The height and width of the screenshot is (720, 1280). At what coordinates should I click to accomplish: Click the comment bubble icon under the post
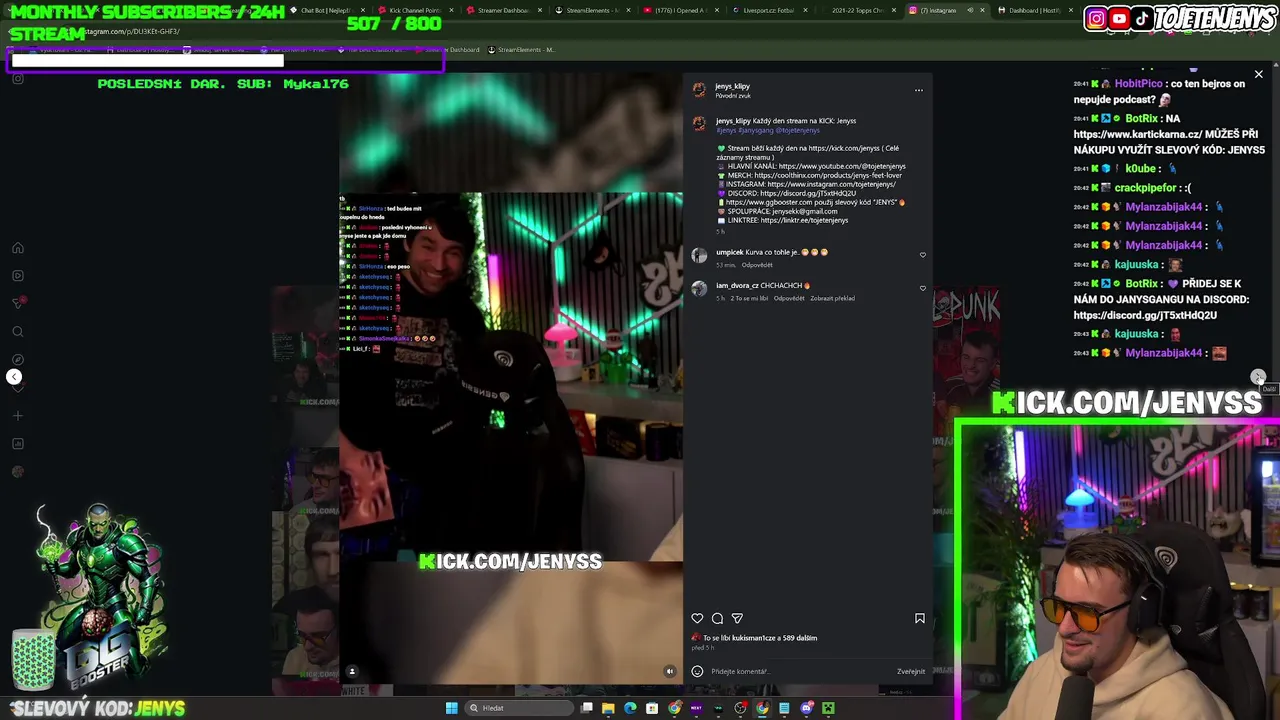coord(717,618)
